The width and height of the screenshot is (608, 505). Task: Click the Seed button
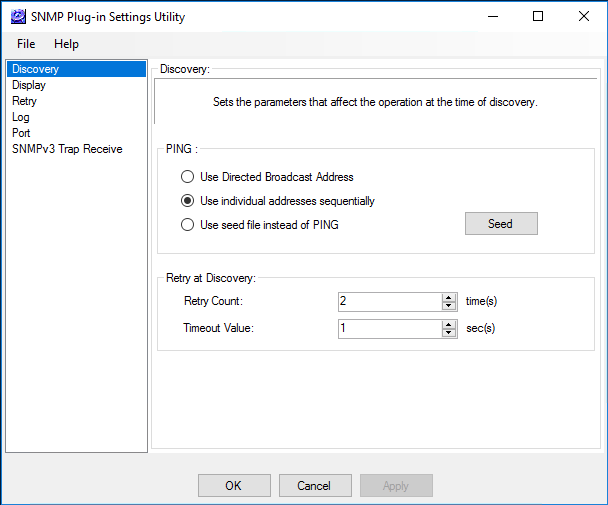(x=501, y=224)
